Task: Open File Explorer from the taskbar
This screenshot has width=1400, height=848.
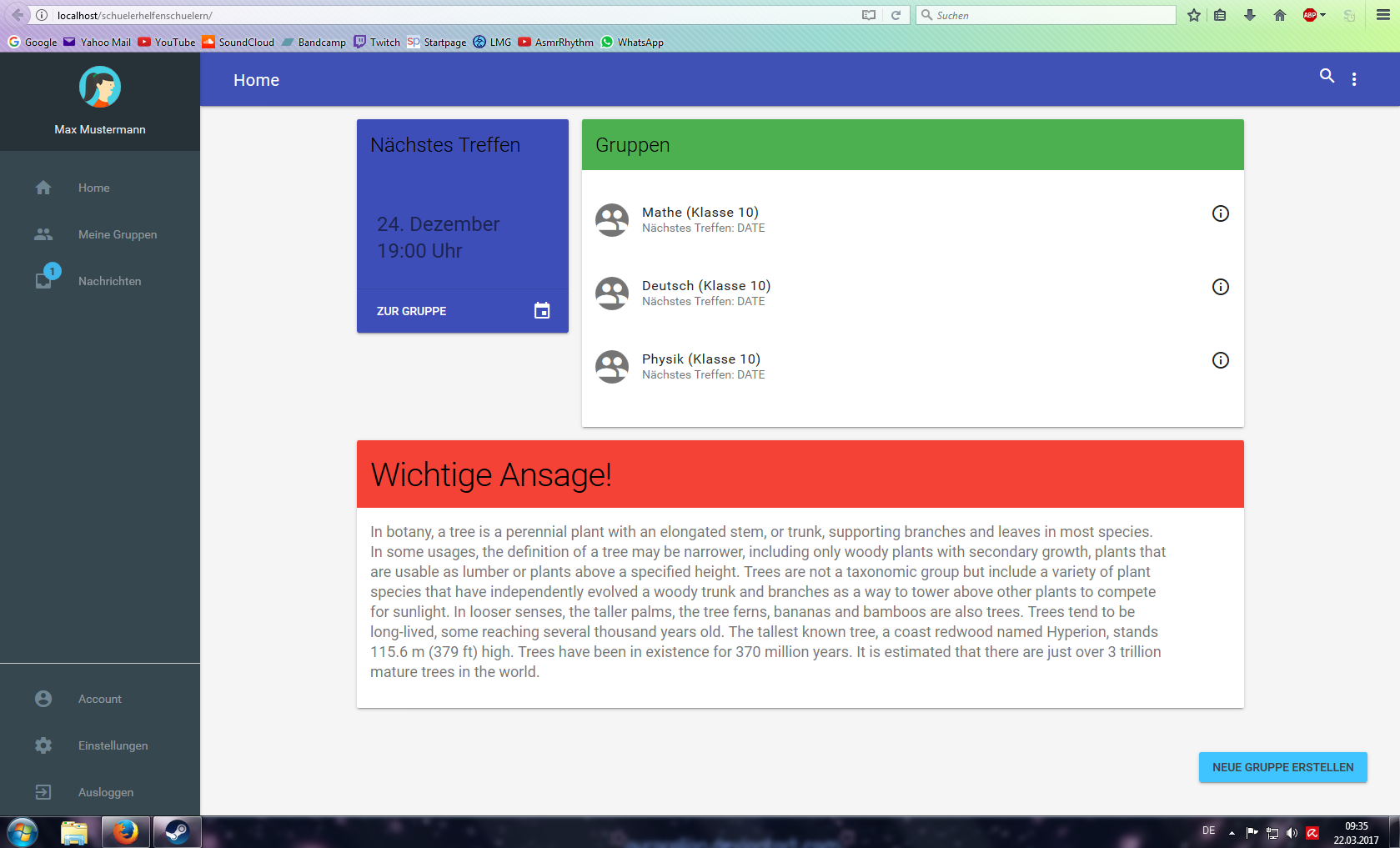Action: pos(74,832)
